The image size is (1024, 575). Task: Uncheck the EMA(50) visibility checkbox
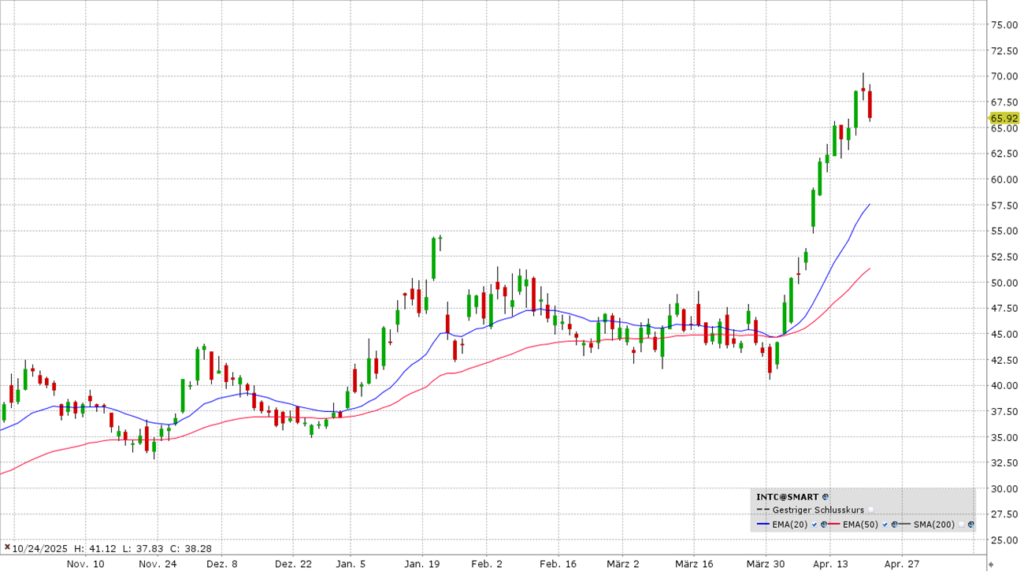[885, 524]
